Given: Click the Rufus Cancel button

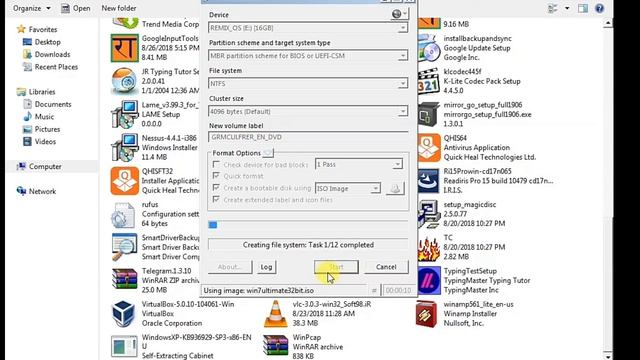Looking at the screenshot, I should click(386, 267).
